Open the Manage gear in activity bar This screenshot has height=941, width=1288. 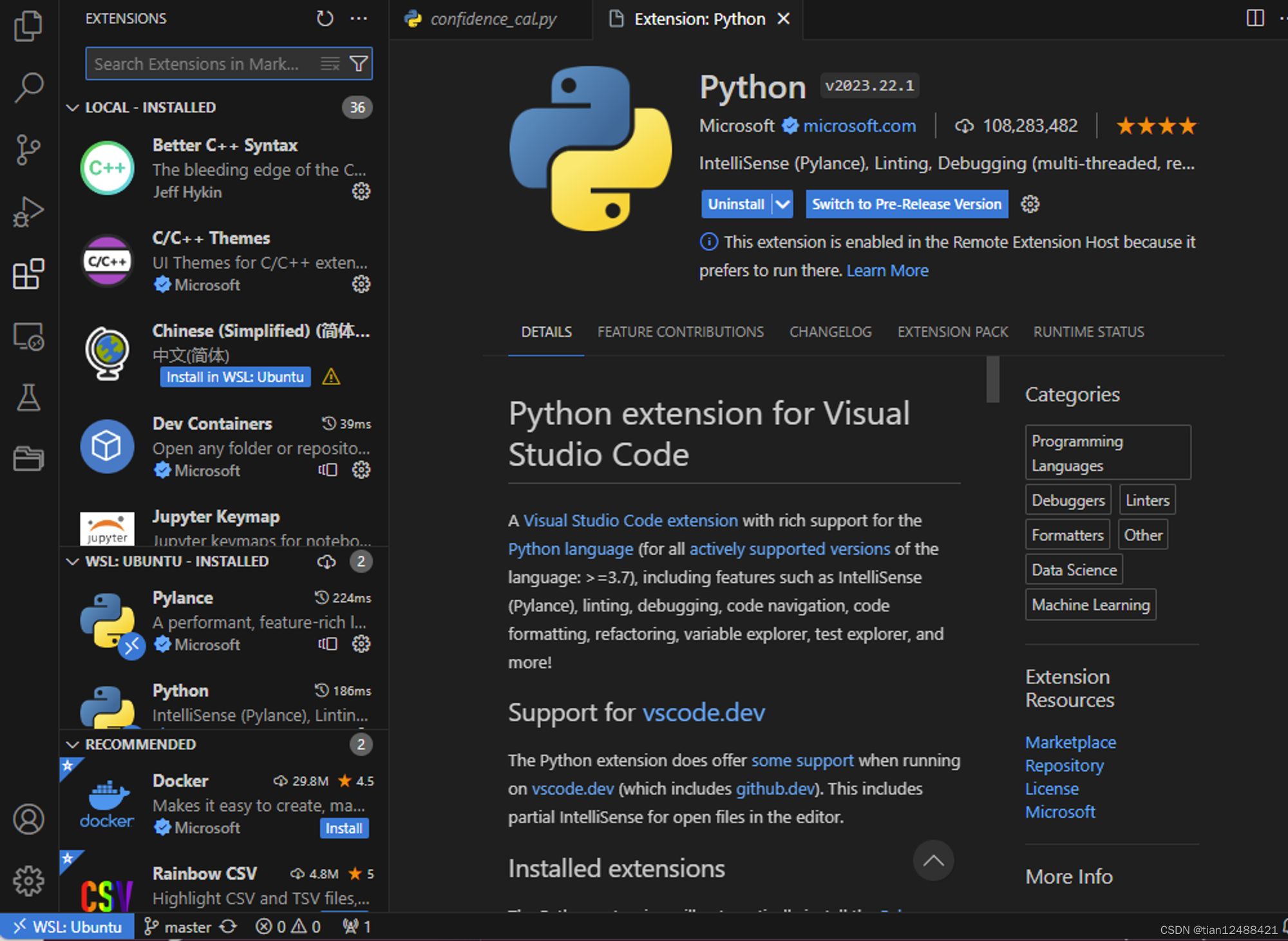[x=28, y=880]
